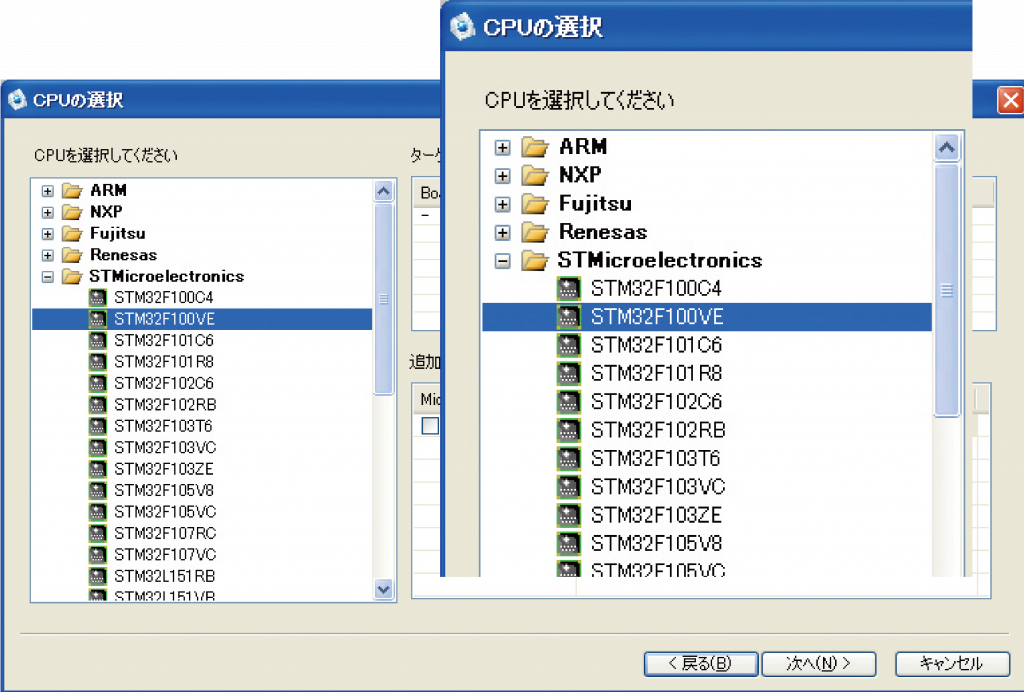Expand the Renesas node in the enlarged view
Image resolution: width=1024 pixels, height=692 pixels.
(502, 232)
